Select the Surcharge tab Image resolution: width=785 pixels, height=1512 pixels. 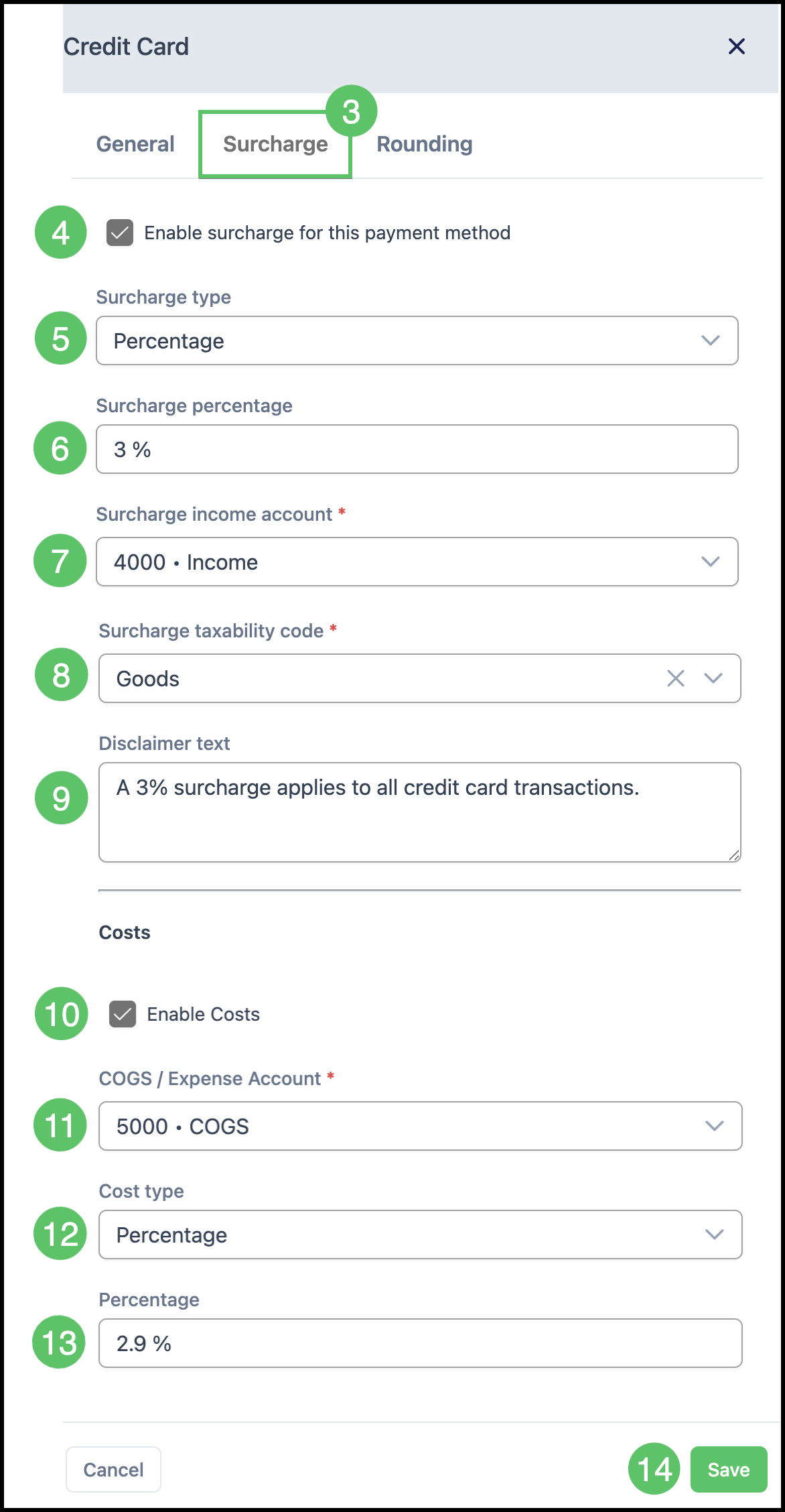(275, 144)
